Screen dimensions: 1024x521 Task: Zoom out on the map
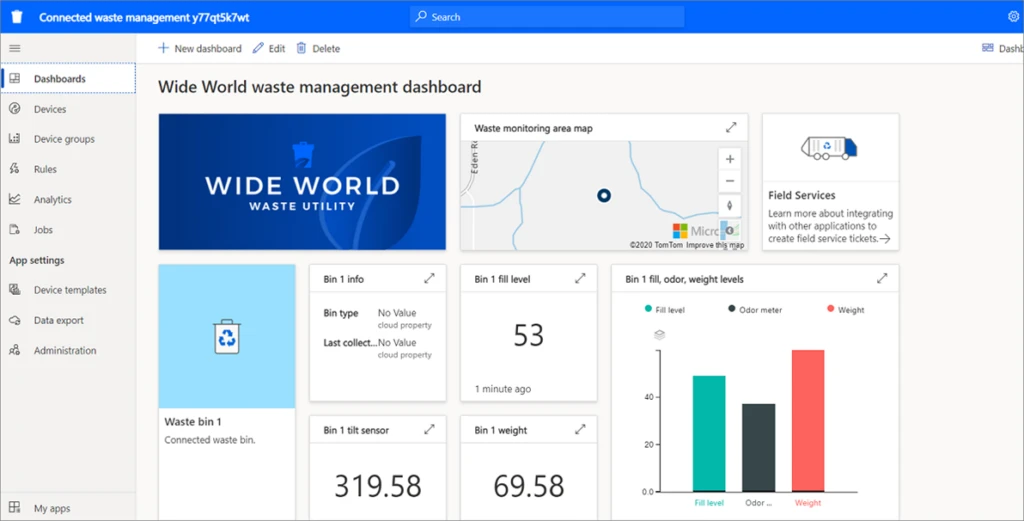click(729, 181)
